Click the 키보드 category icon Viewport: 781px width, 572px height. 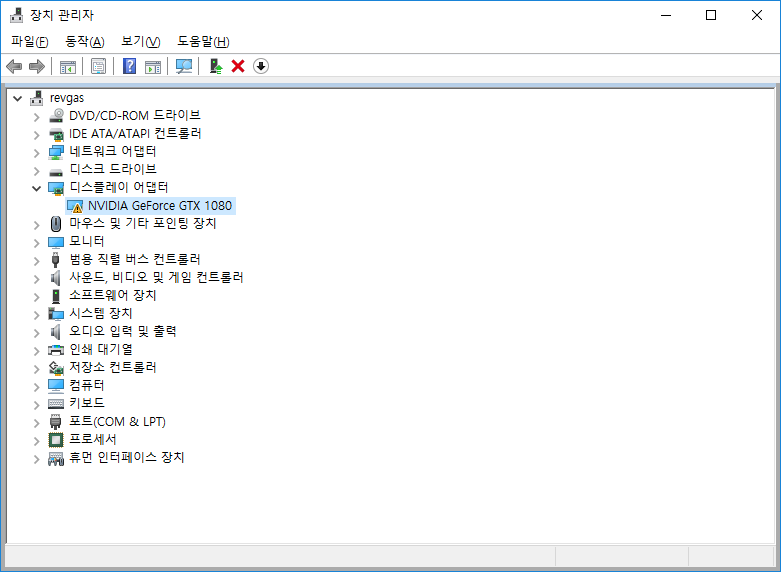pyautogui.click(x=56, y=404)
